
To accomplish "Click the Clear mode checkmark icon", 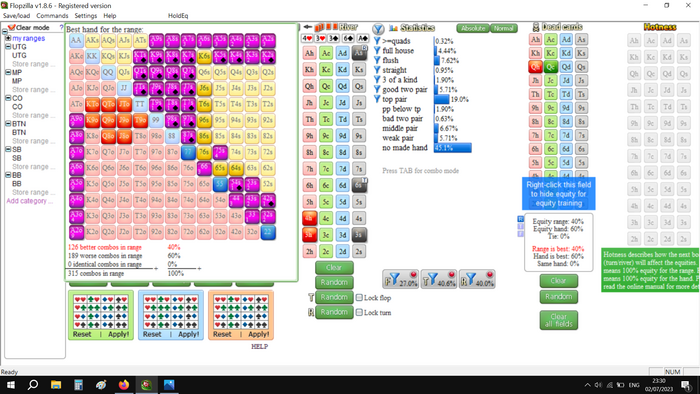I will pos(12,27).
